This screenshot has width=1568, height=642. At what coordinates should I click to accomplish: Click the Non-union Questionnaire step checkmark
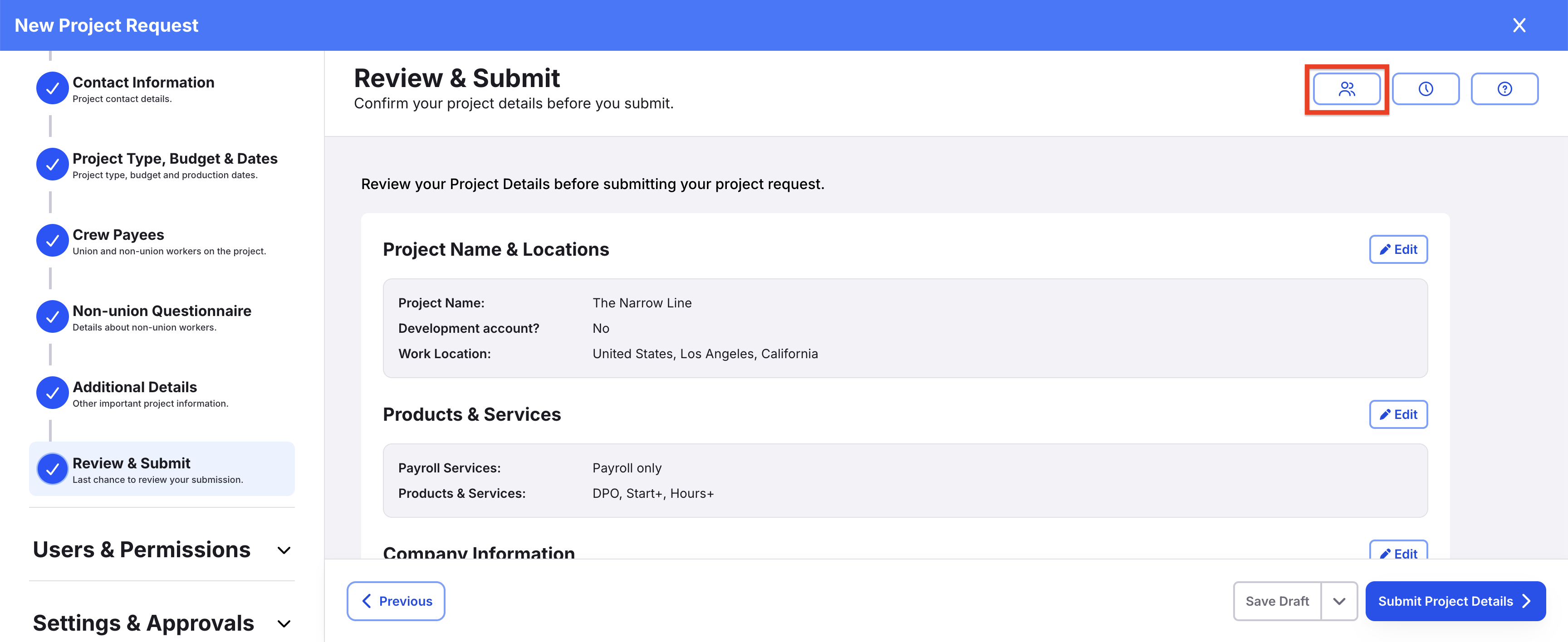click(52, 316)
